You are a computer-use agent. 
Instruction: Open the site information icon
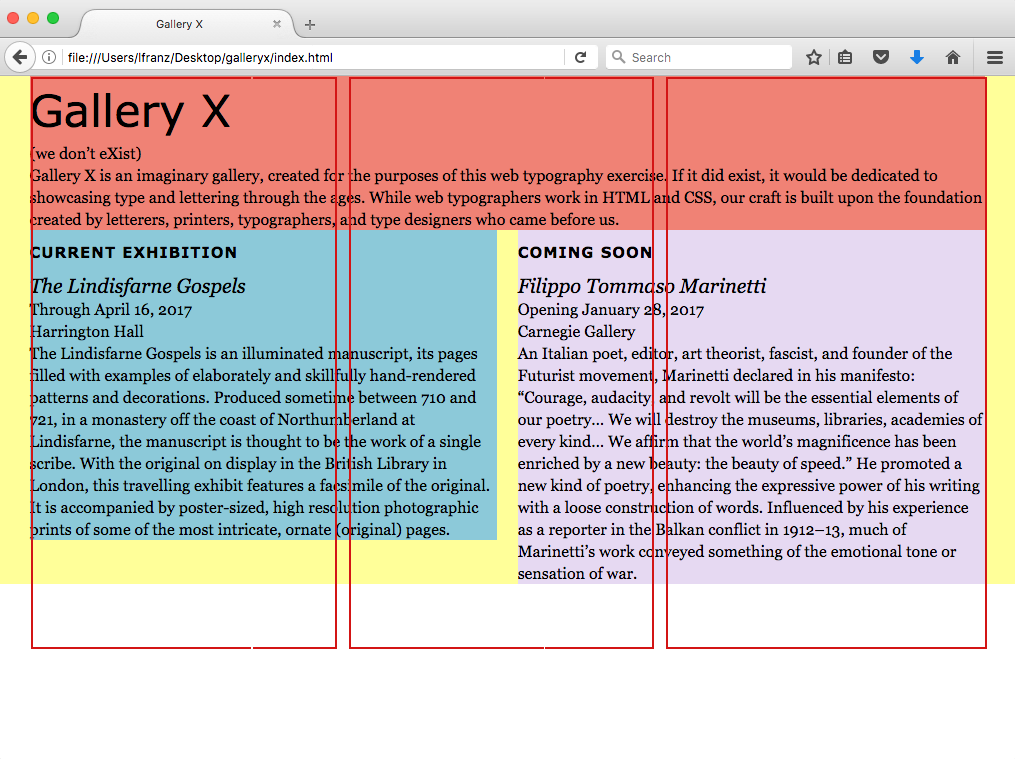click(48, 58)
